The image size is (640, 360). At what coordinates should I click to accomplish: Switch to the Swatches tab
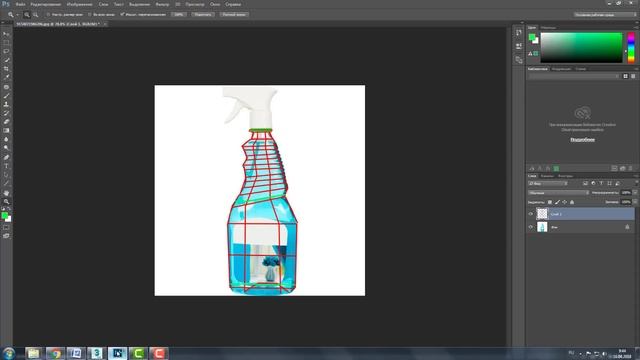pos(548,28)
